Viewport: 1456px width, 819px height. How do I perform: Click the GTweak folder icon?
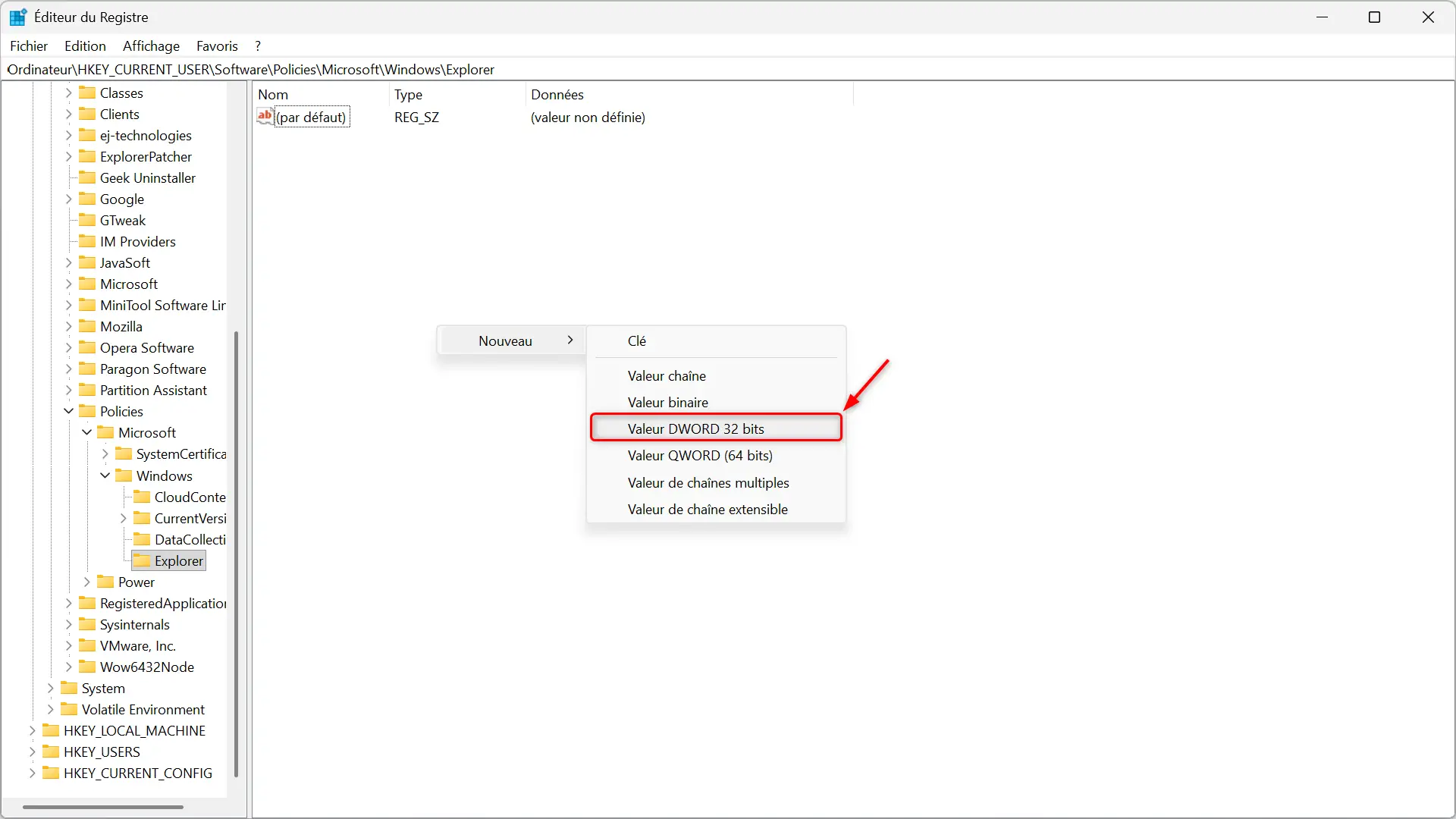pos(87,220)
